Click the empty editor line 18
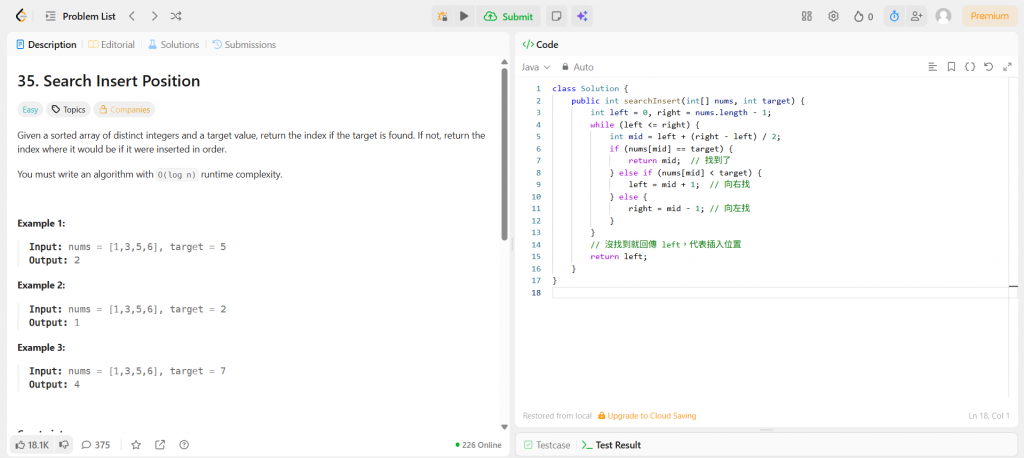1024x458 pixels. click(x=784, y=293)
